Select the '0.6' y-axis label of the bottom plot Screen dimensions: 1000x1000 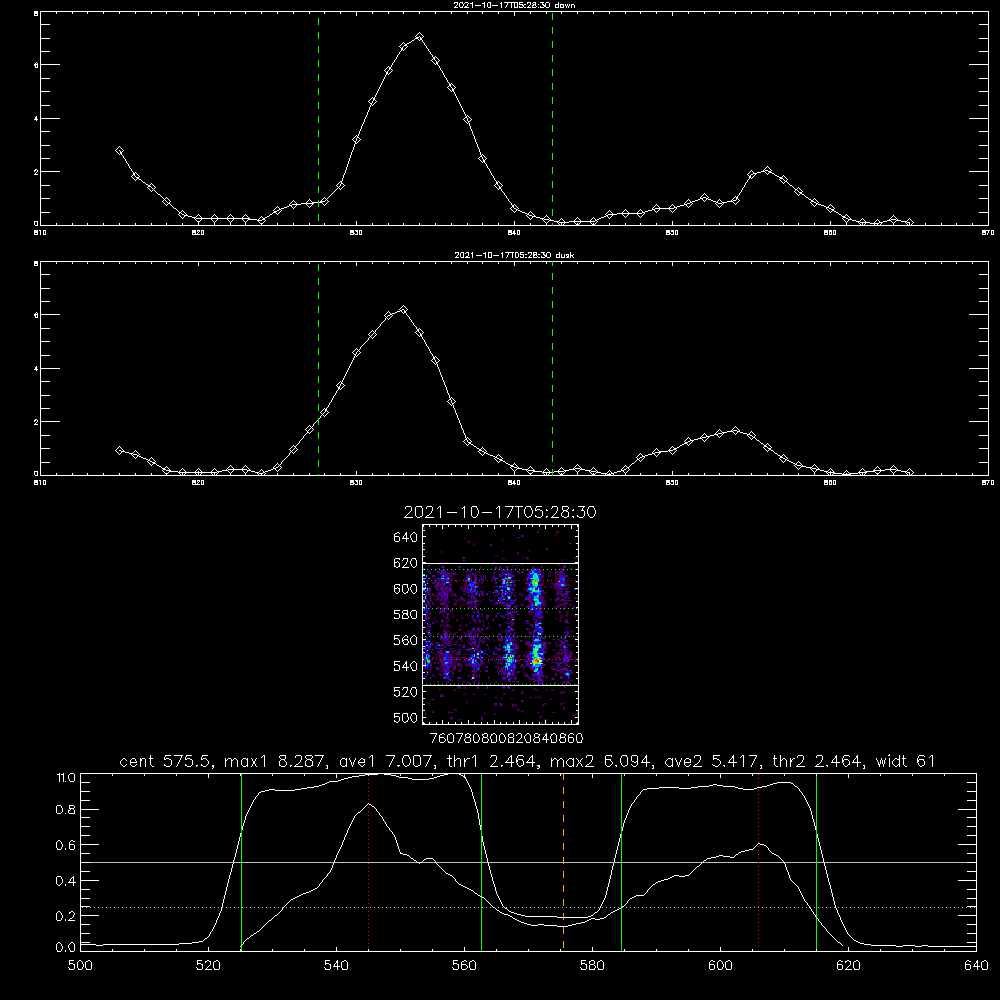[x=66, y=845]
